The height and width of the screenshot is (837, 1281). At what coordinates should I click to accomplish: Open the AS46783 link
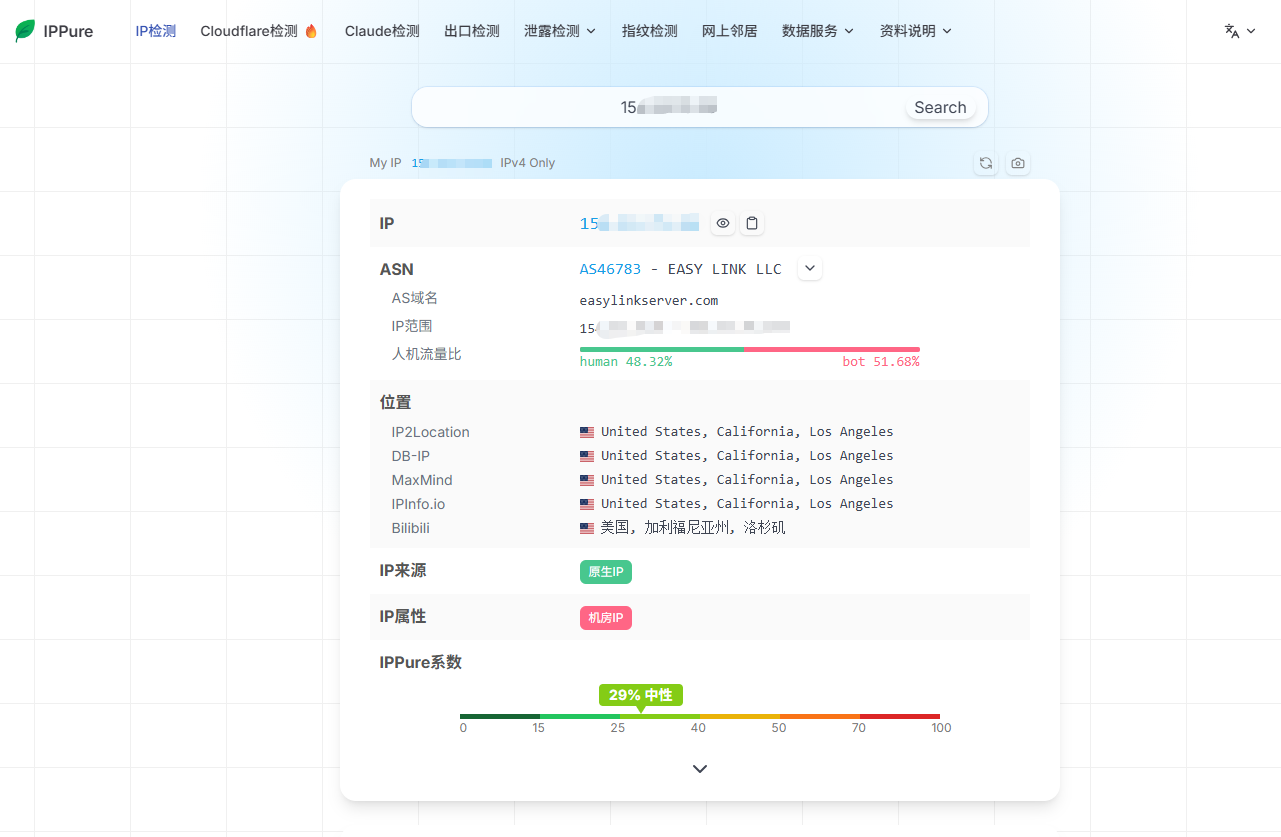610,269
